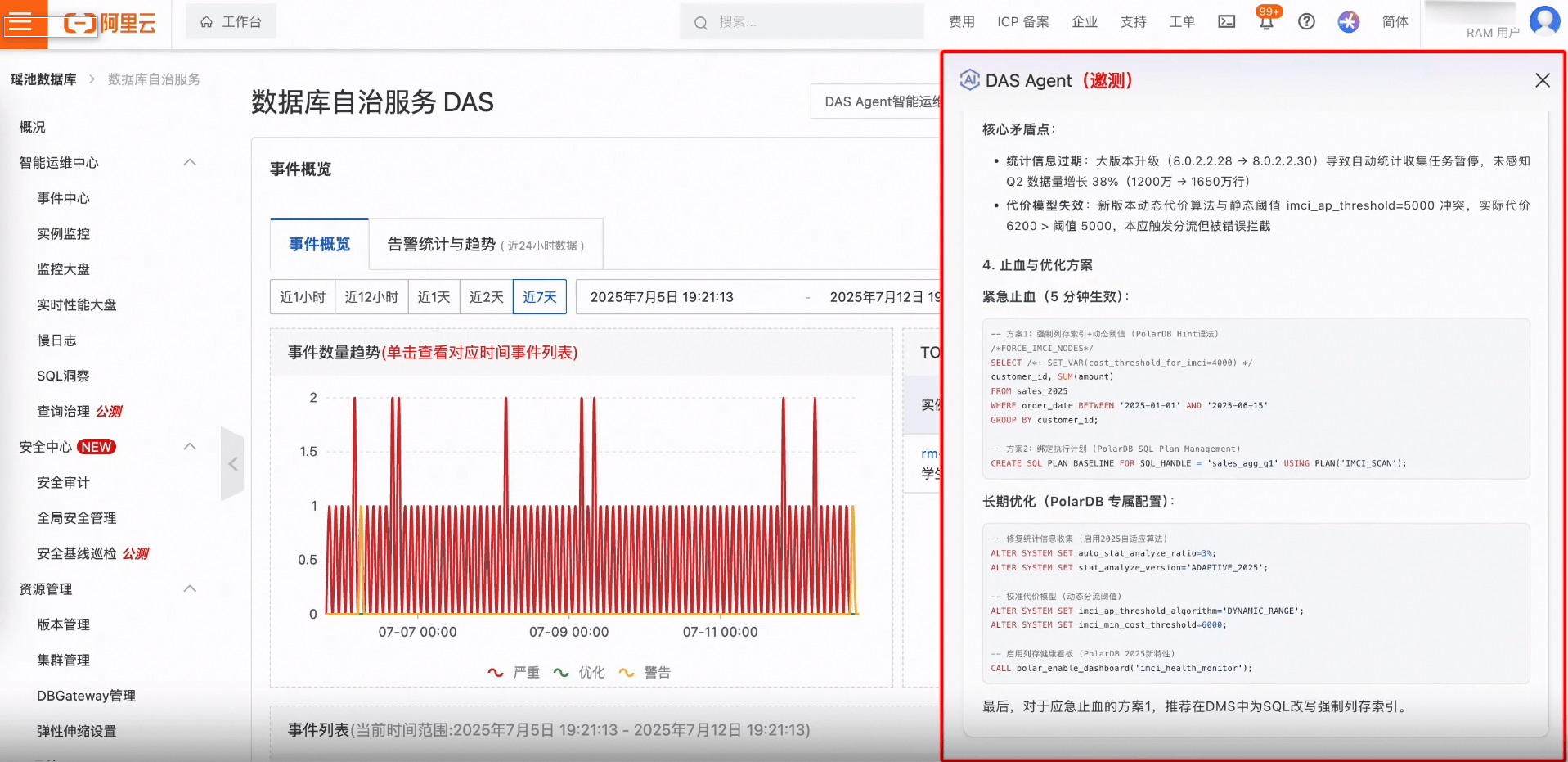Collapse the 资源管理 menu section

[x=190, y=588]
